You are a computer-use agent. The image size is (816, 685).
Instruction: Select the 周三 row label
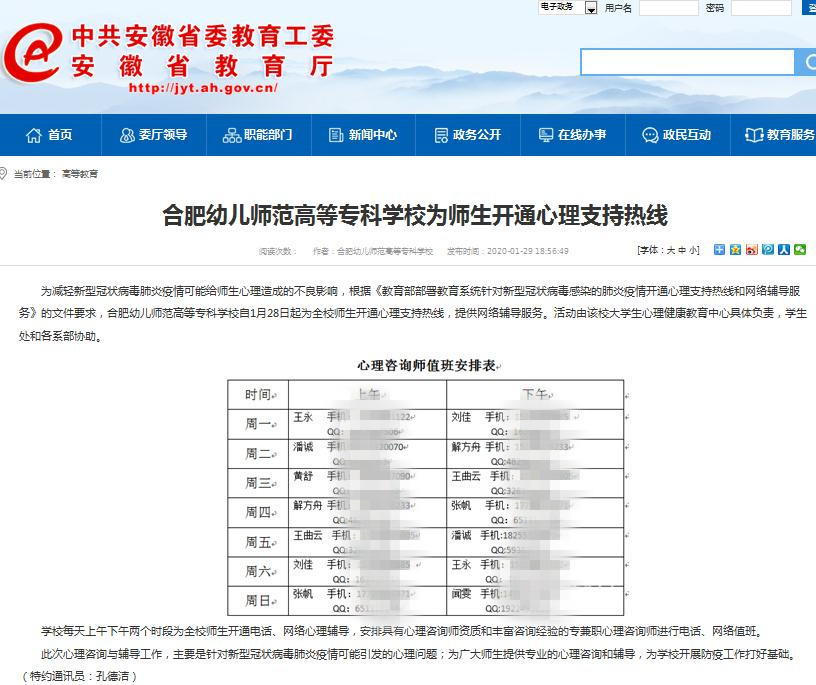click(x=258, y=483)
